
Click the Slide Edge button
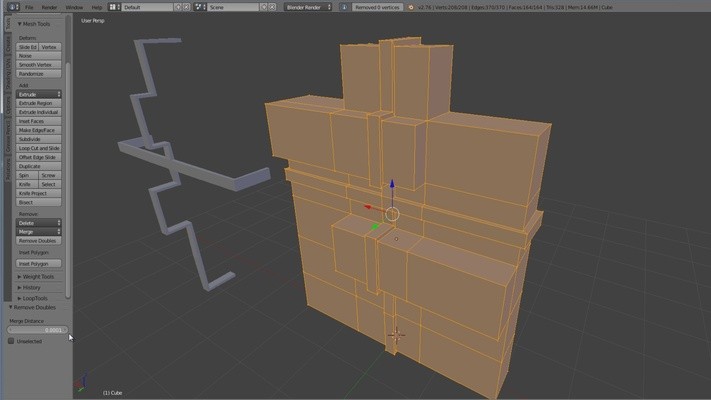27,47
